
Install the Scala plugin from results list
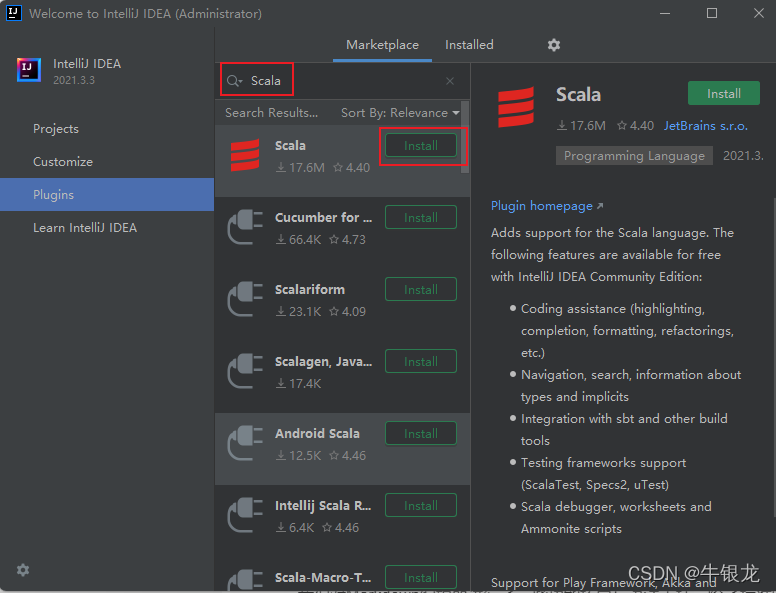(x=421, y=146)
